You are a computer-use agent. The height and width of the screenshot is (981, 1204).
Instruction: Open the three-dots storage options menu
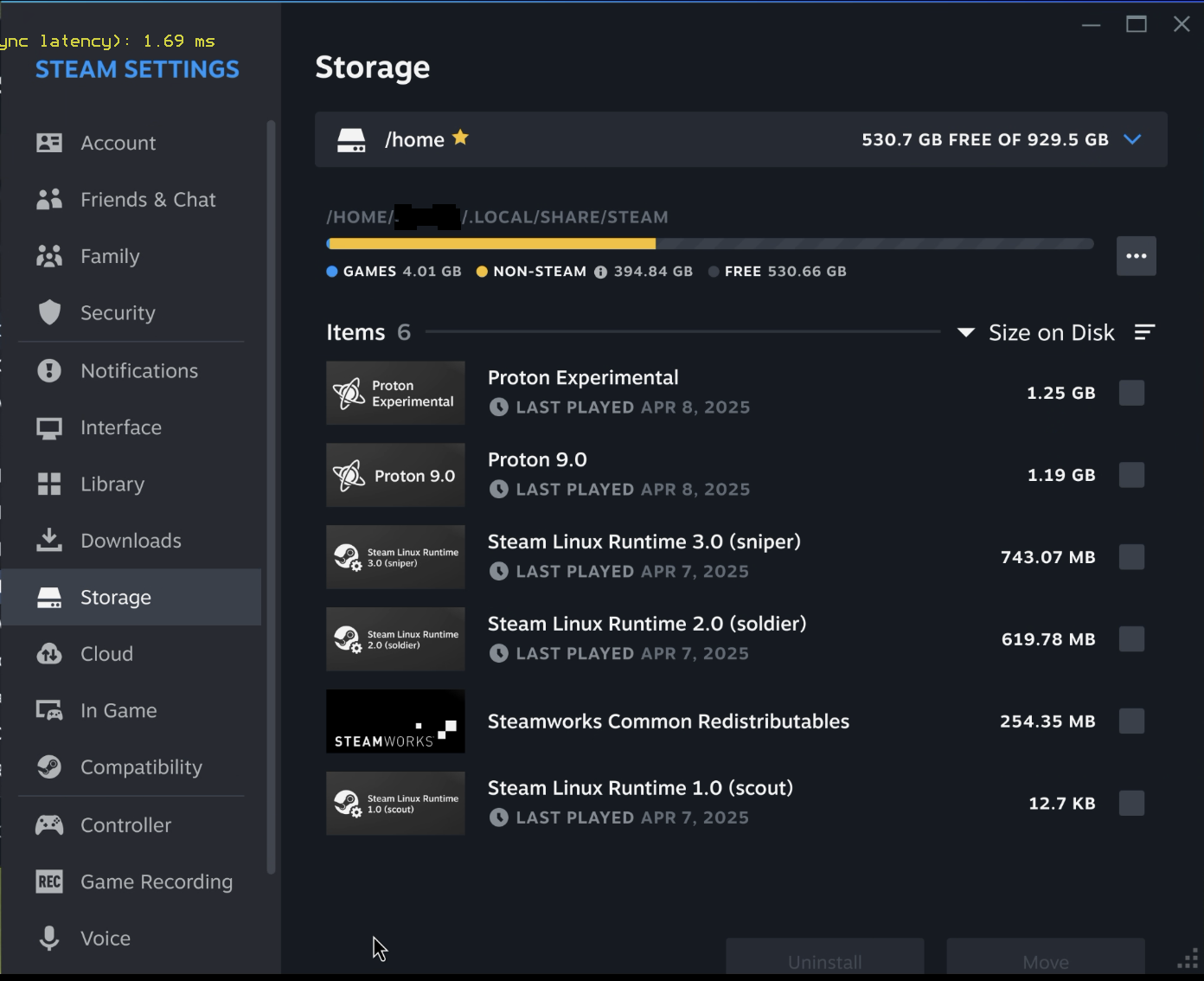pyautogui.click(x=1137, y=256)
